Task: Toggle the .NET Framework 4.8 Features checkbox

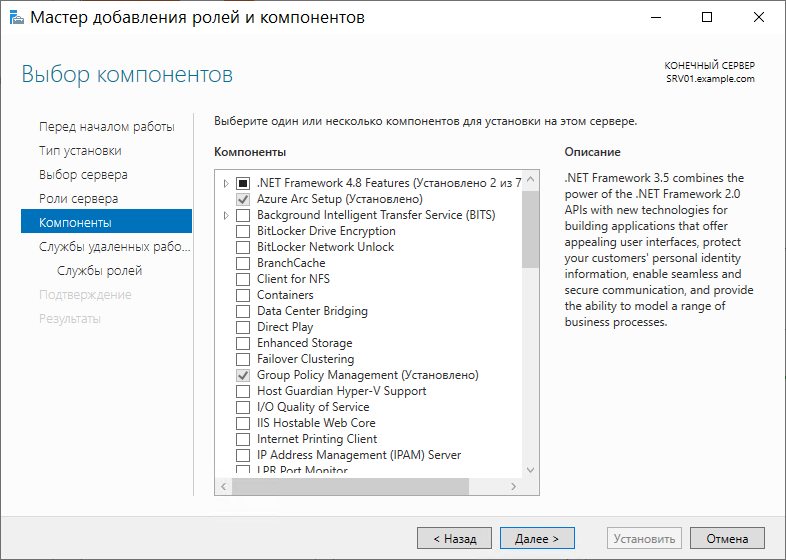Action: pyautogui.click(x=243, y=183)
